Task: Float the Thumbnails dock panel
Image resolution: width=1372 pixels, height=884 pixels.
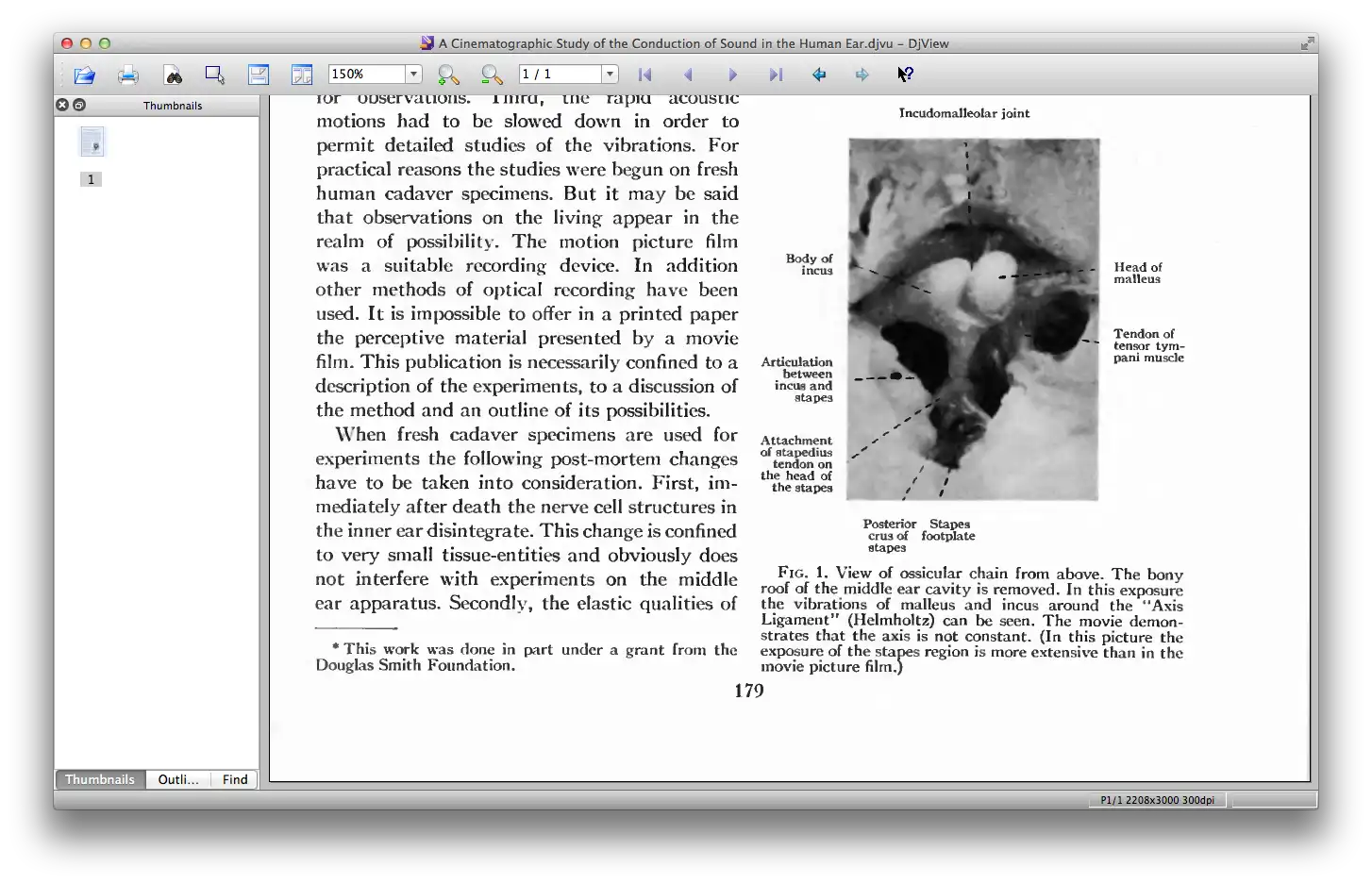Action: 79,105
